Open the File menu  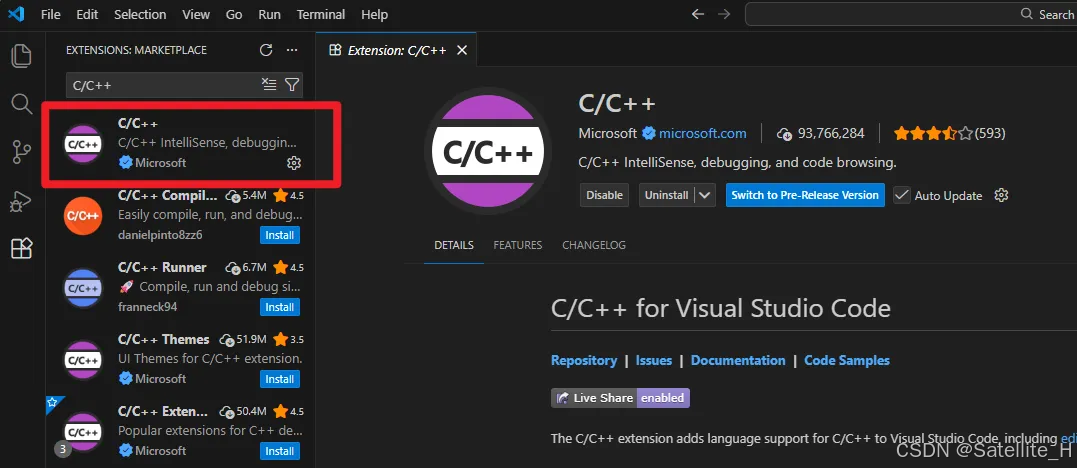[51, 14]
